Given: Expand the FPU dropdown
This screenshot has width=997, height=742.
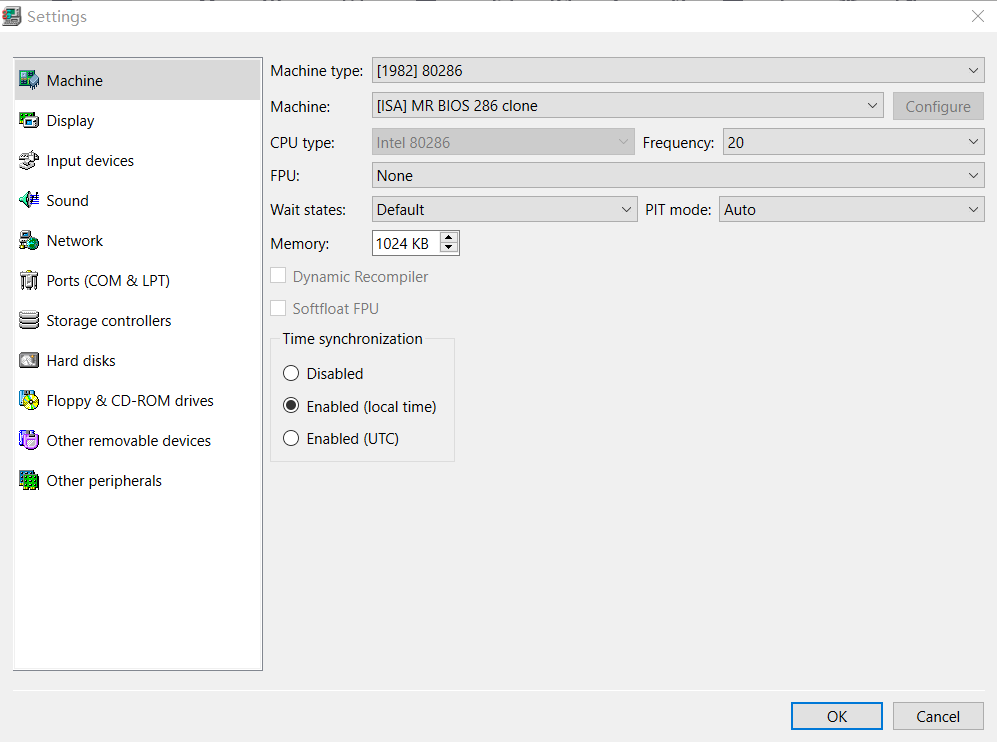Looking at the screenshot, I should tap(678, 175).
